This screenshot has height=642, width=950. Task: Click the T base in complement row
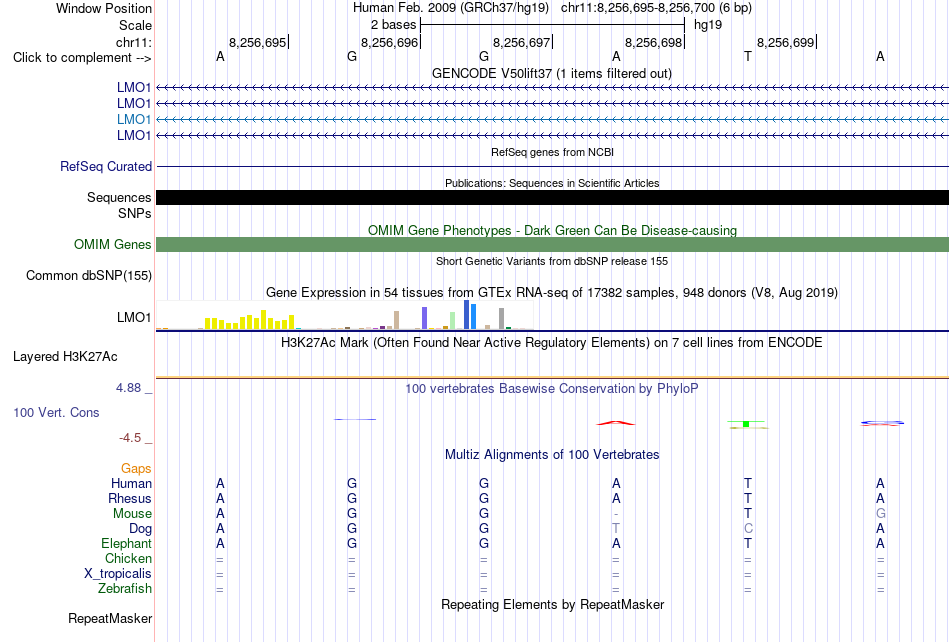[x=748, y=56]
